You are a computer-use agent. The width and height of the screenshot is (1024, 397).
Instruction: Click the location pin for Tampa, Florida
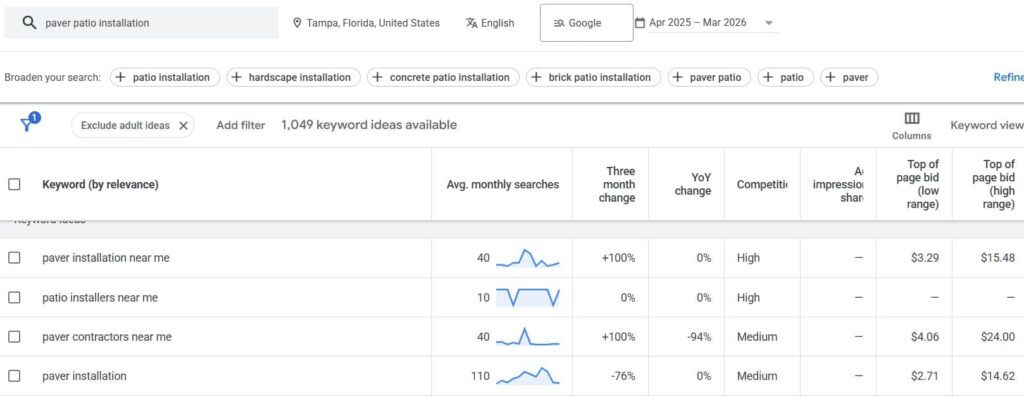coord(297,23)
